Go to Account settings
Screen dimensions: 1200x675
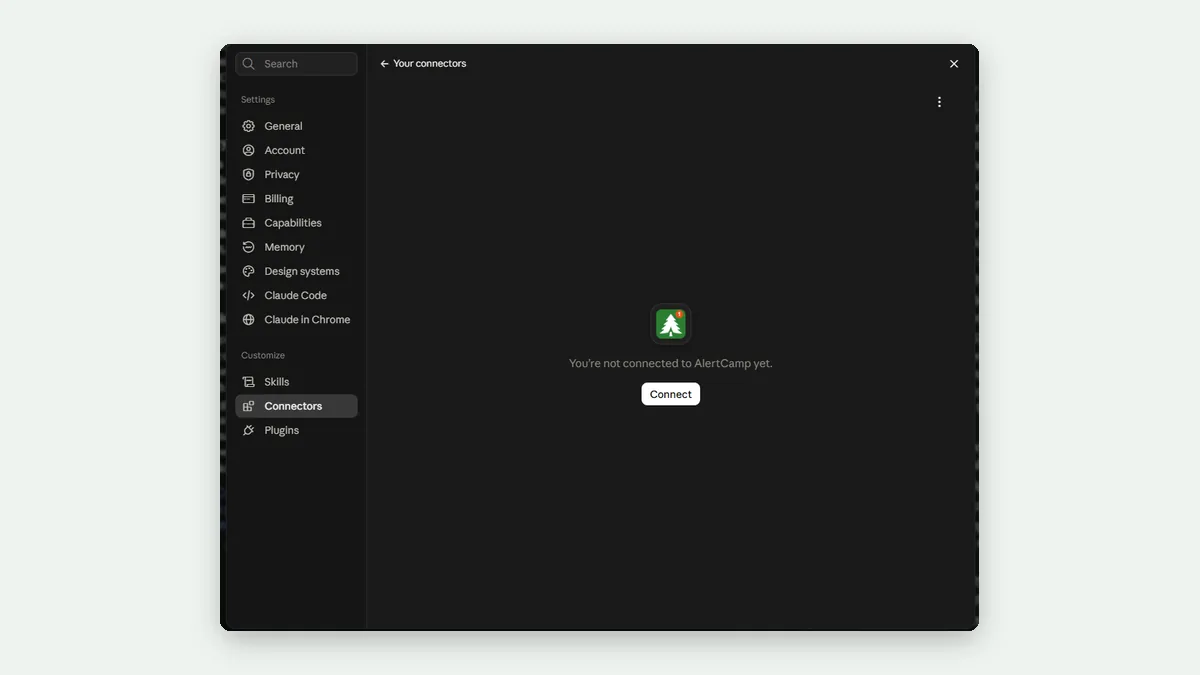click(x=296, y=150)
